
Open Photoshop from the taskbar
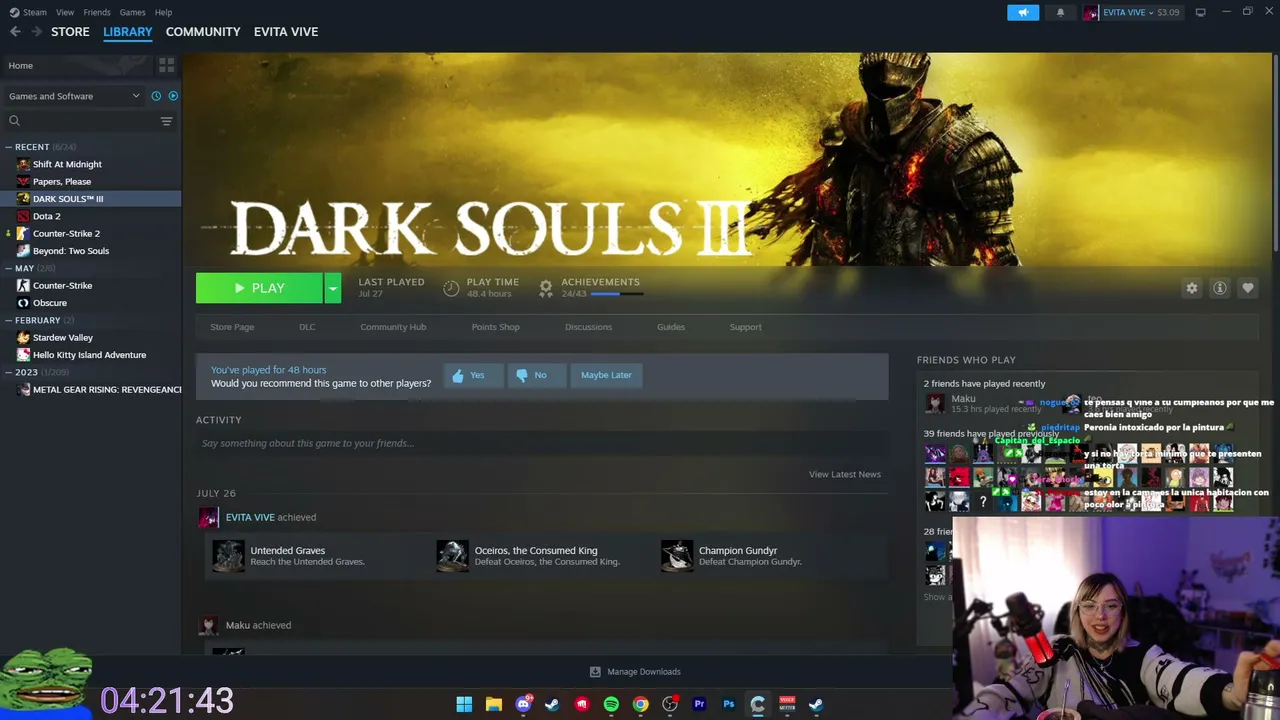click(728, 704)
